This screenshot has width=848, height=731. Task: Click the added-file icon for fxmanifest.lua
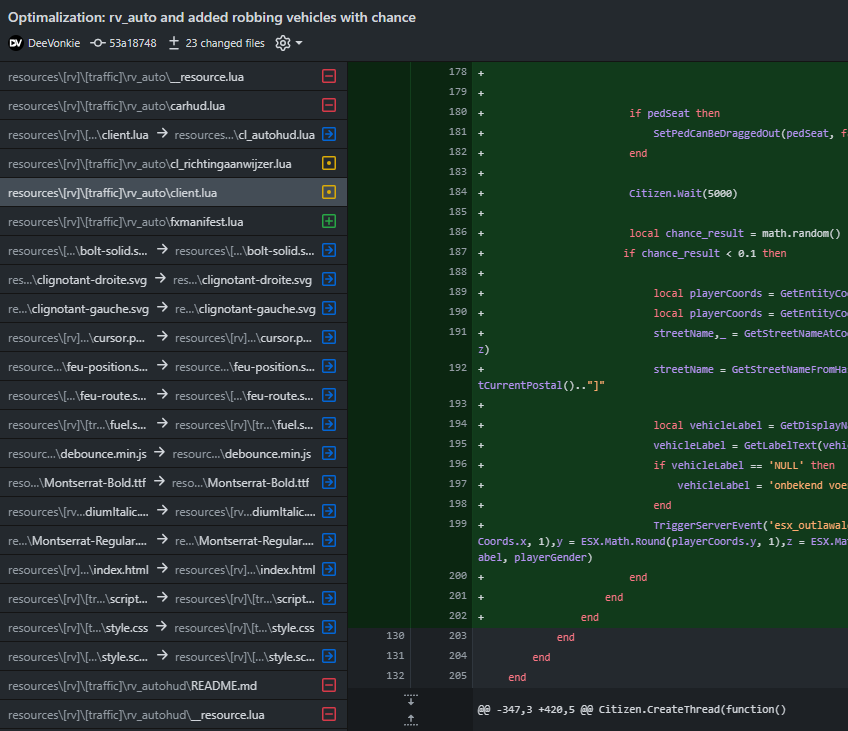(328, 221)
